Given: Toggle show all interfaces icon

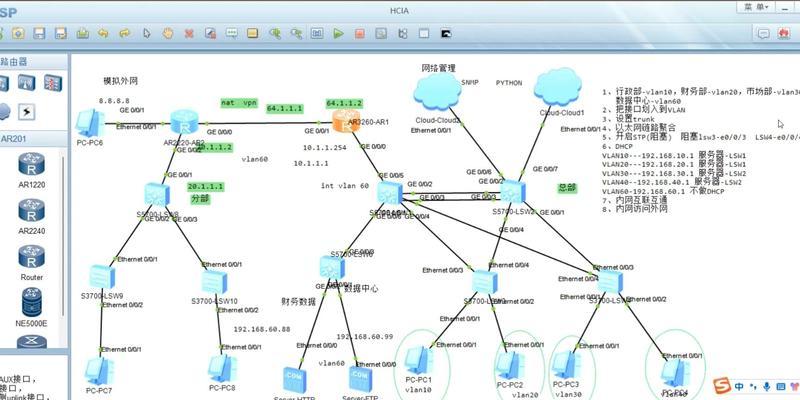Looking at the screenshot, I should (403, 34).
